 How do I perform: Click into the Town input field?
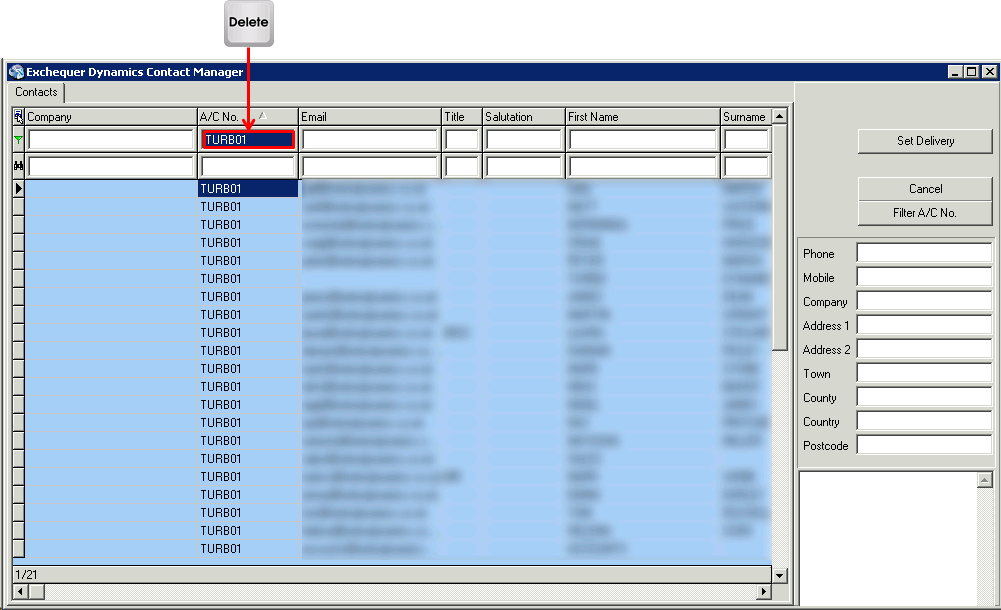pyautogui.click(x=924, y=373)
